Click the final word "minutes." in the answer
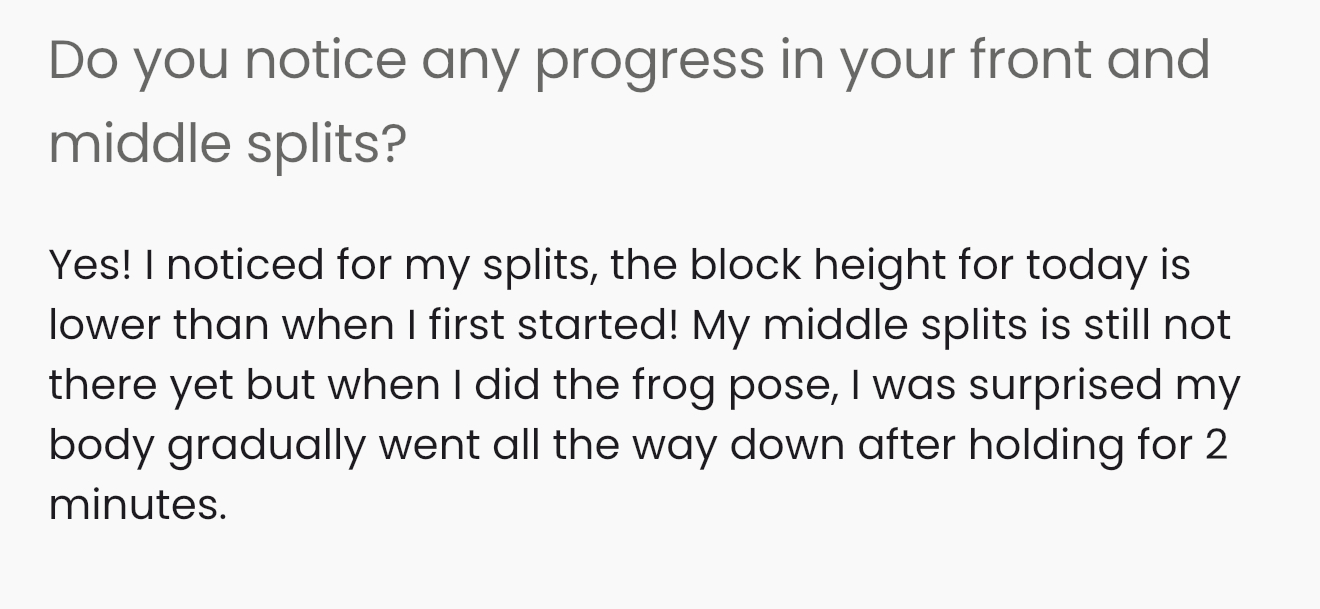 click(x=138, y=504)
